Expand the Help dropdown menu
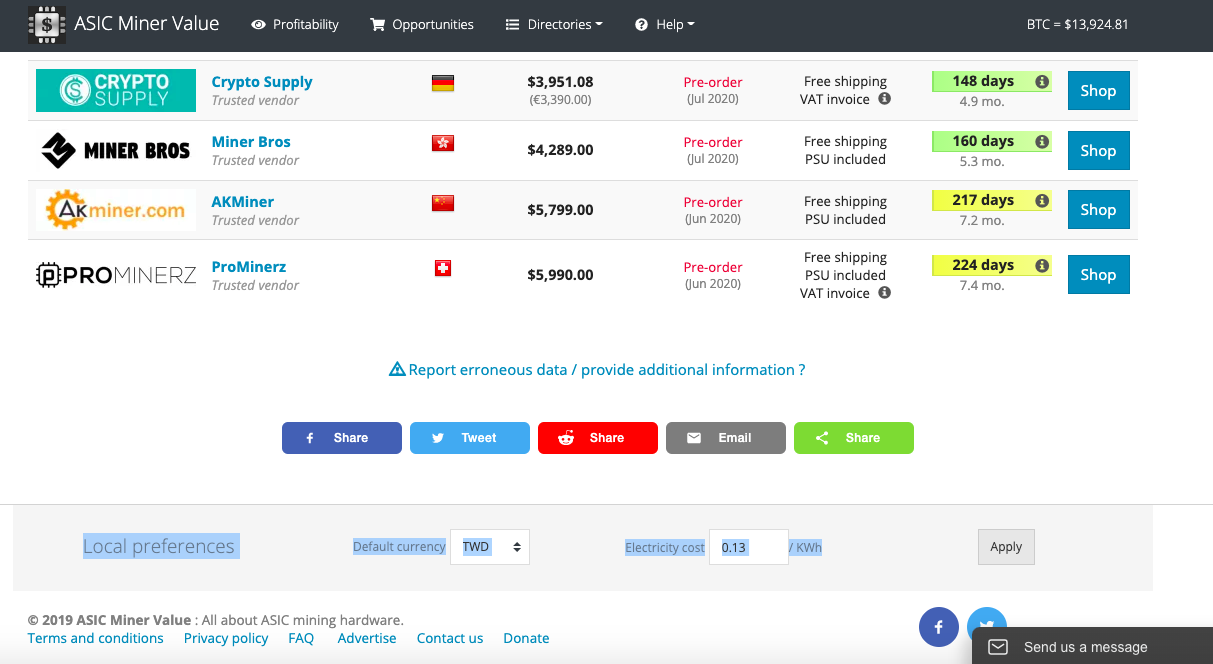The image size is (1213, 664). [x=665, y=24]
